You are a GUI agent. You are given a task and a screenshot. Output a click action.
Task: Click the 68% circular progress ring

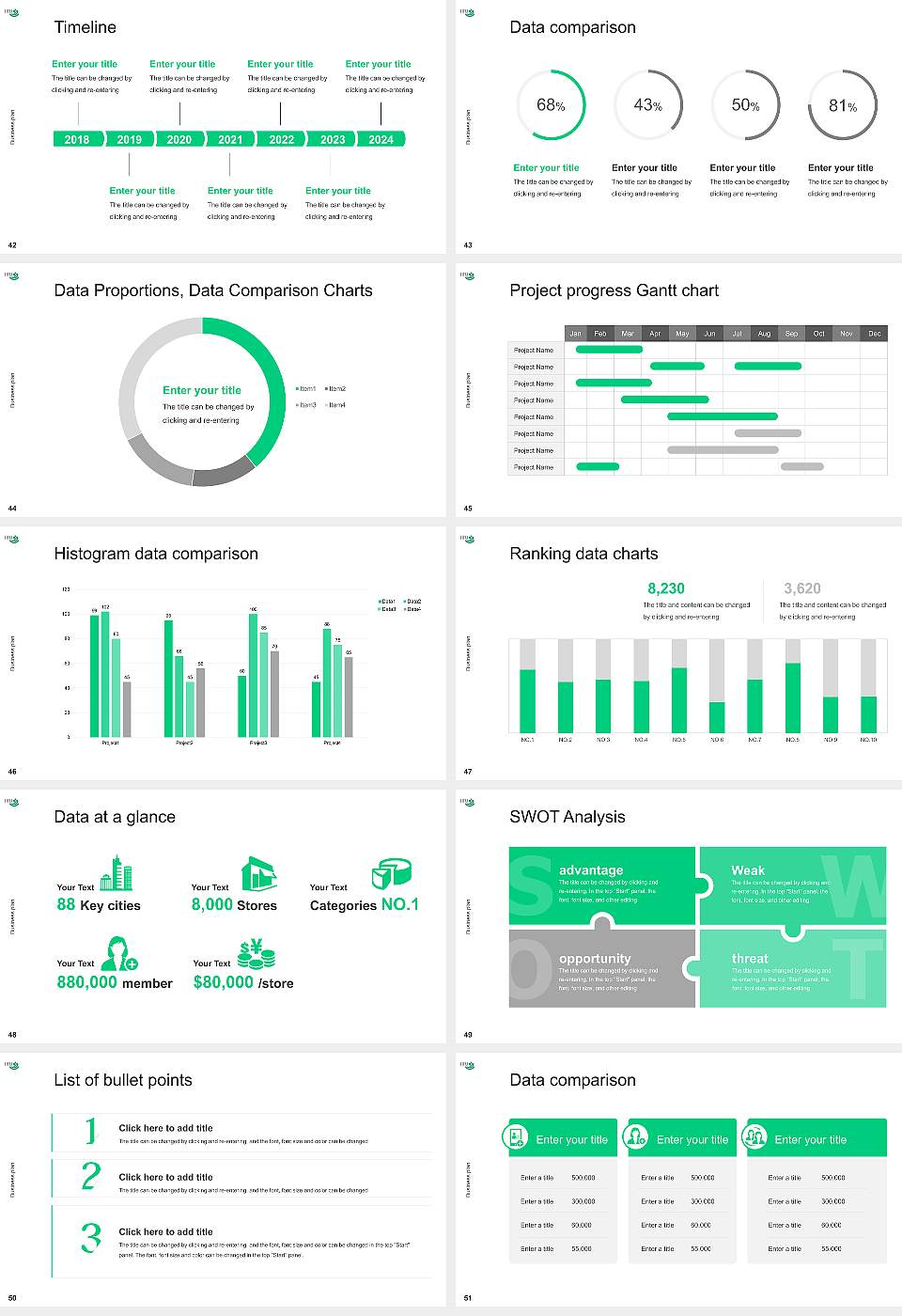point(551,105)
